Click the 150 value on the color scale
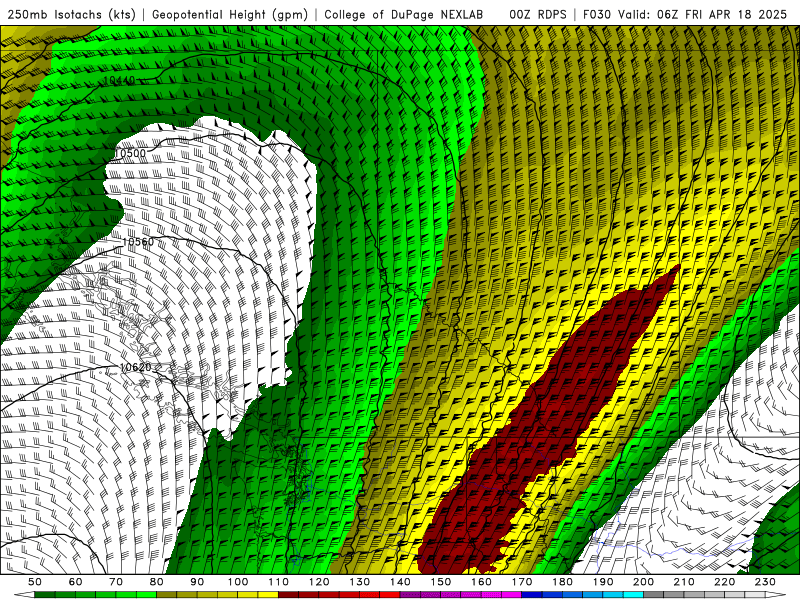800x600 pixels. pos(441,582)
